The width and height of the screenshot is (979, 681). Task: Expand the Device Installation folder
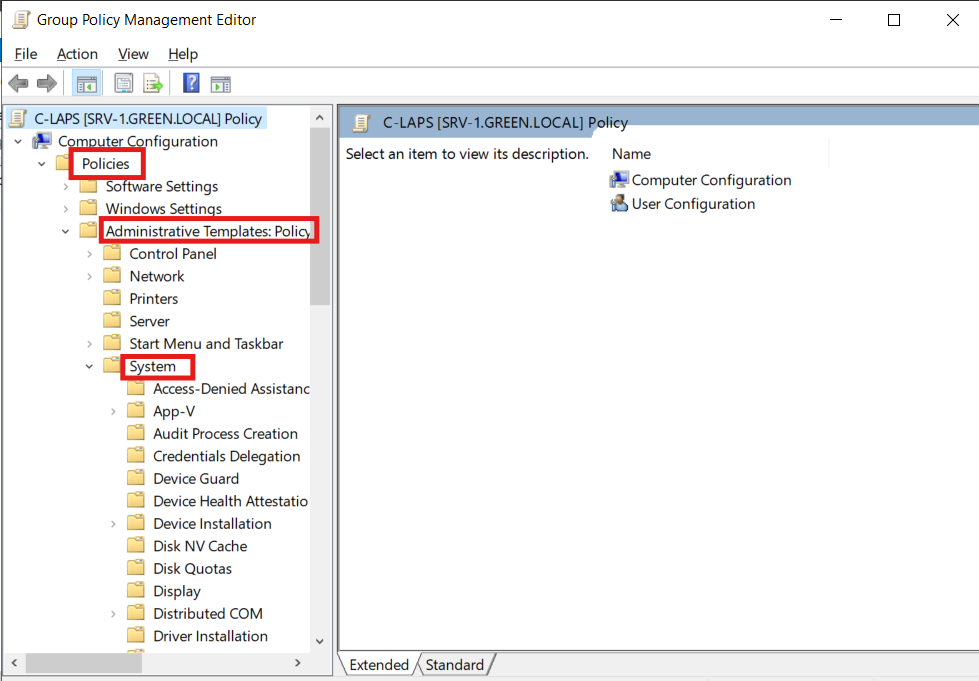point(114,524)
